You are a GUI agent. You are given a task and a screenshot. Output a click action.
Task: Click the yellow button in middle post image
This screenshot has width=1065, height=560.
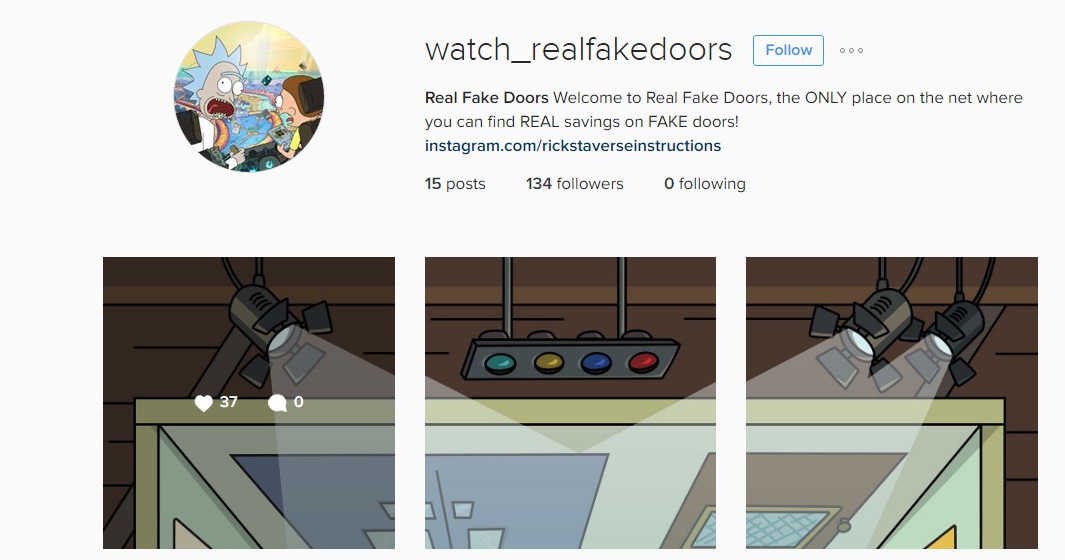pyautogui.click(x=548, y=364)
